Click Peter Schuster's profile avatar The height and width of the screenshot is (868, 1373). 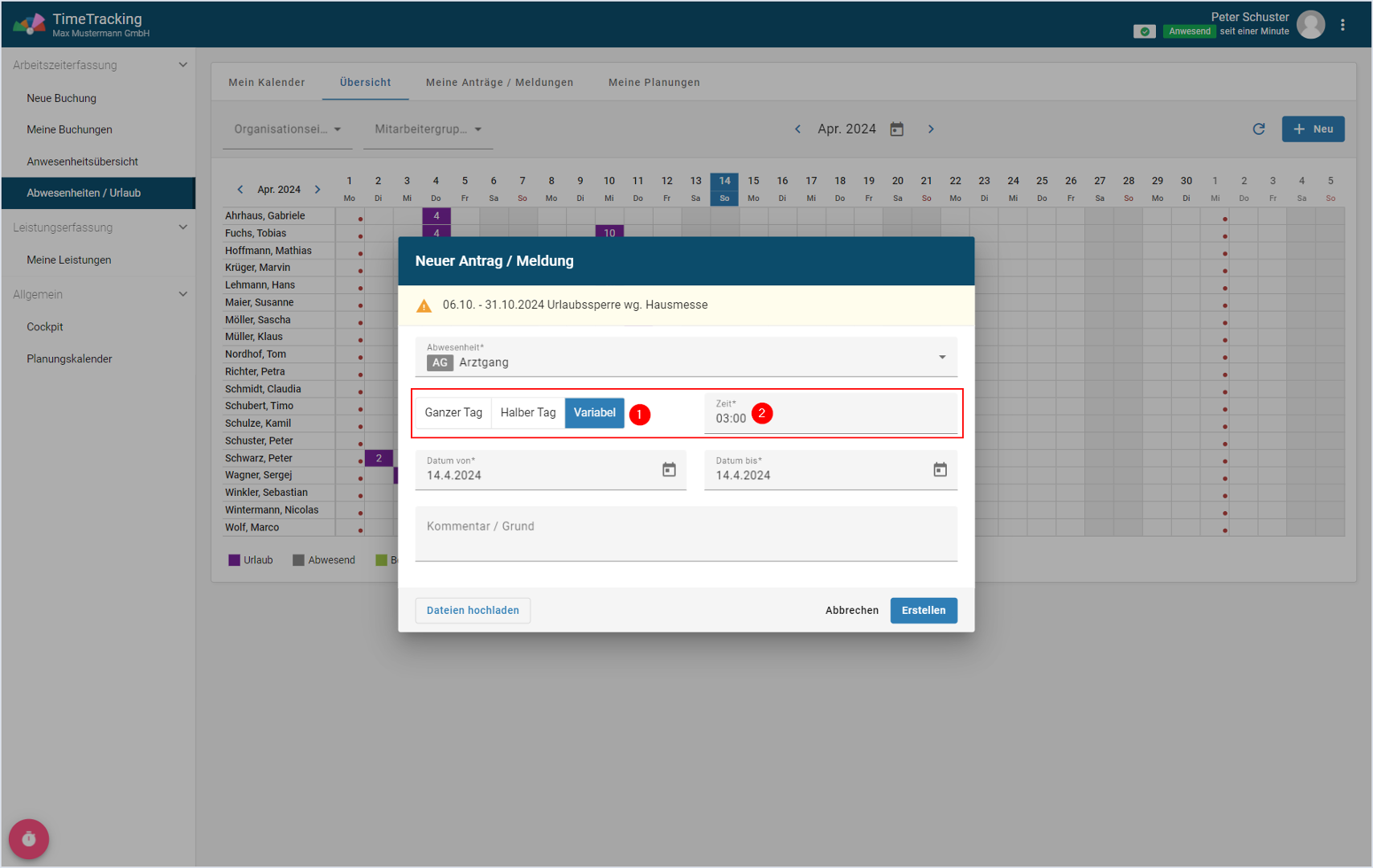tap(1311, 25)
